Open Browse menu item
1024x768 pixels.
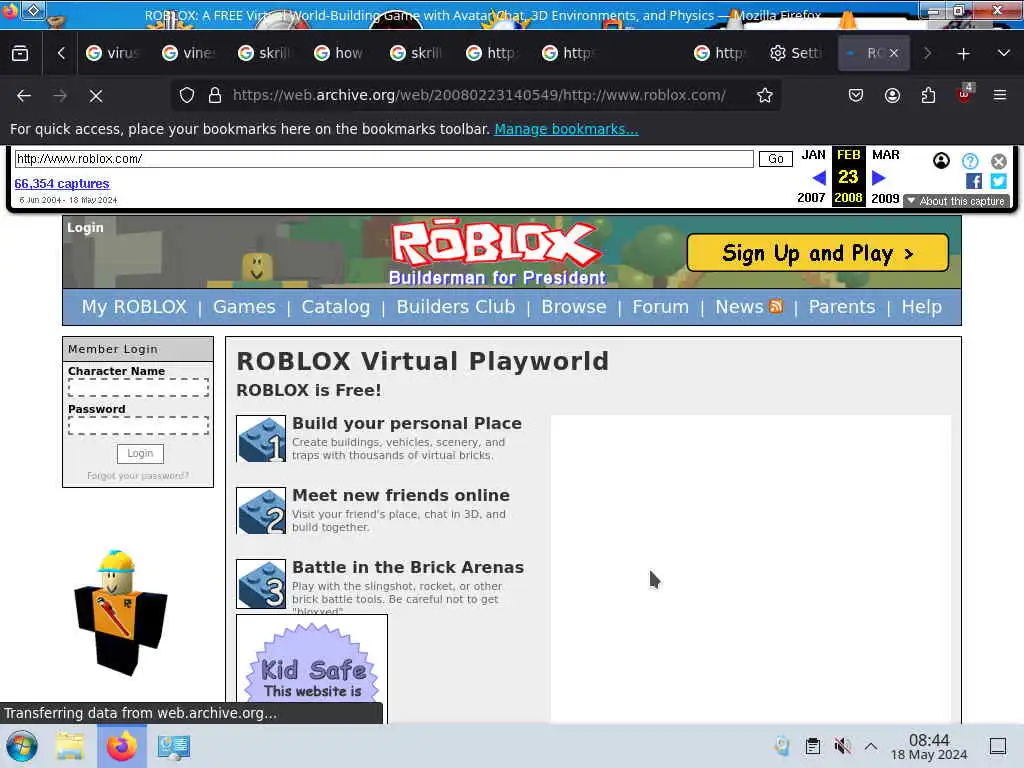point(574,307)
